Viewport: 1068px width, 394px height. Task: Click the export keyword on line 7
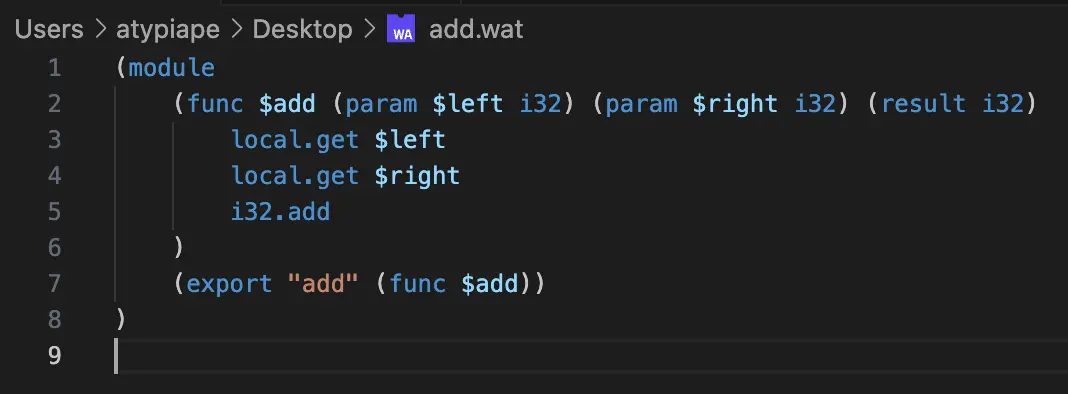pyautogui.click(x=229, y=284)
